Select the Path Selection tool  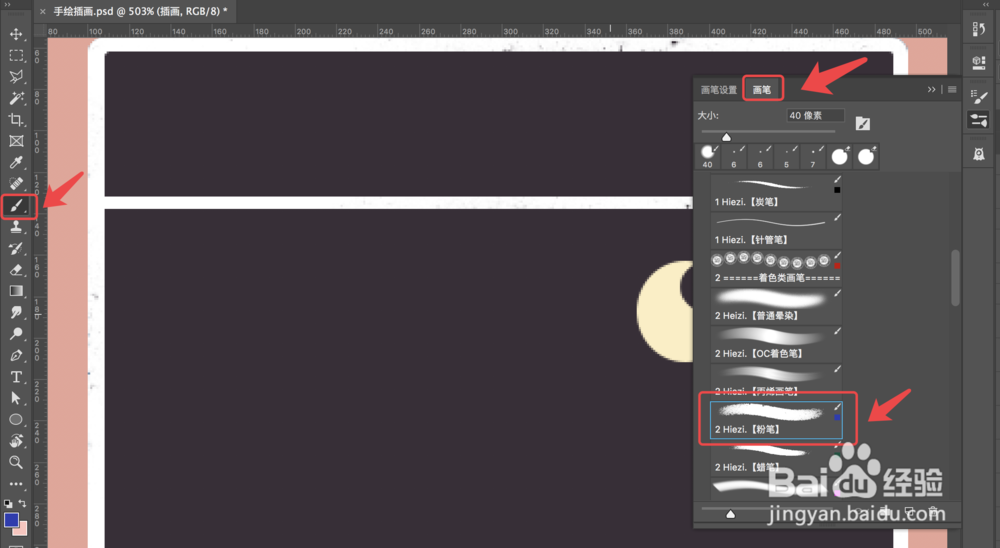click(x=16, y=398)
